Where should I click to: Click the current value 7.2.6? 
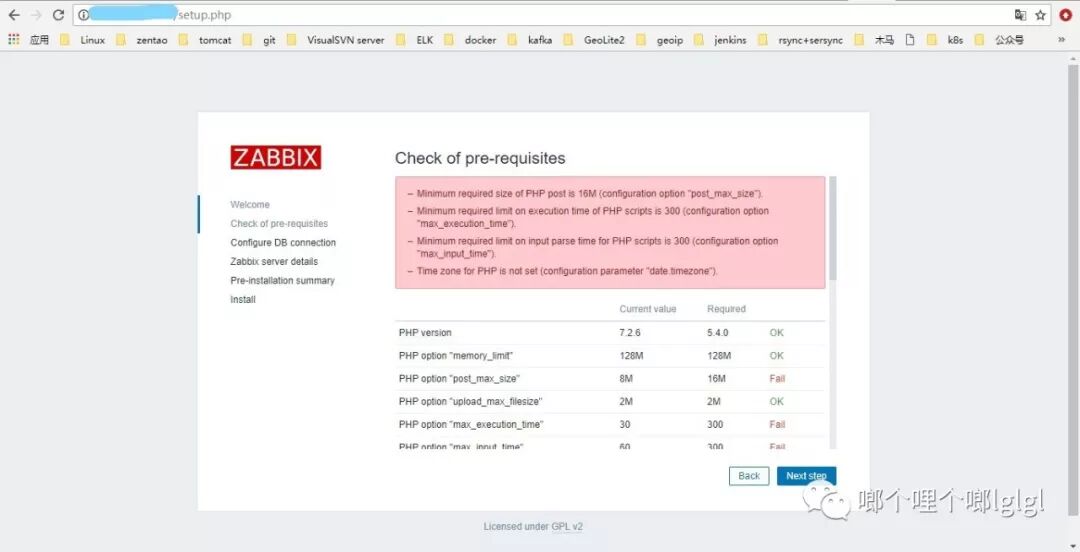tap(630, 333)
